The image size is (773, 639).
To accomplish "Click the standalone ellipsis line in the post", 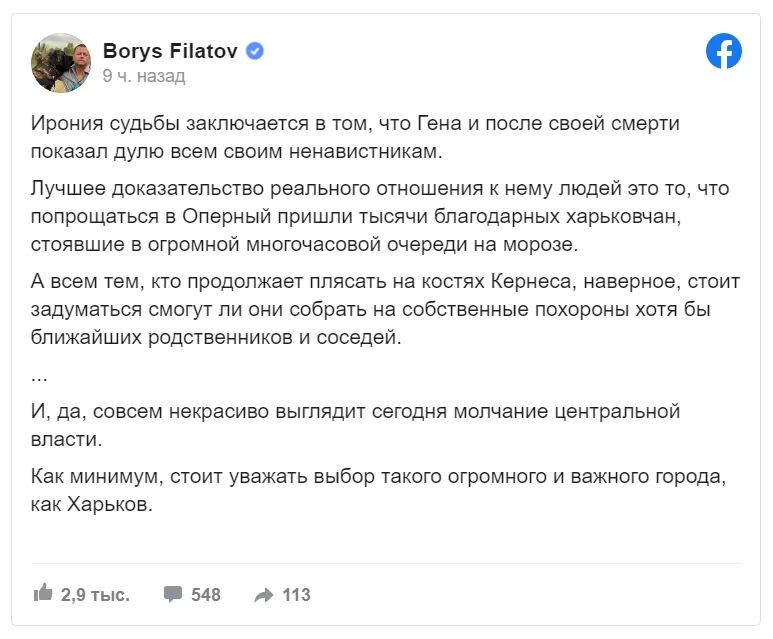I will (x=40, y=376).
